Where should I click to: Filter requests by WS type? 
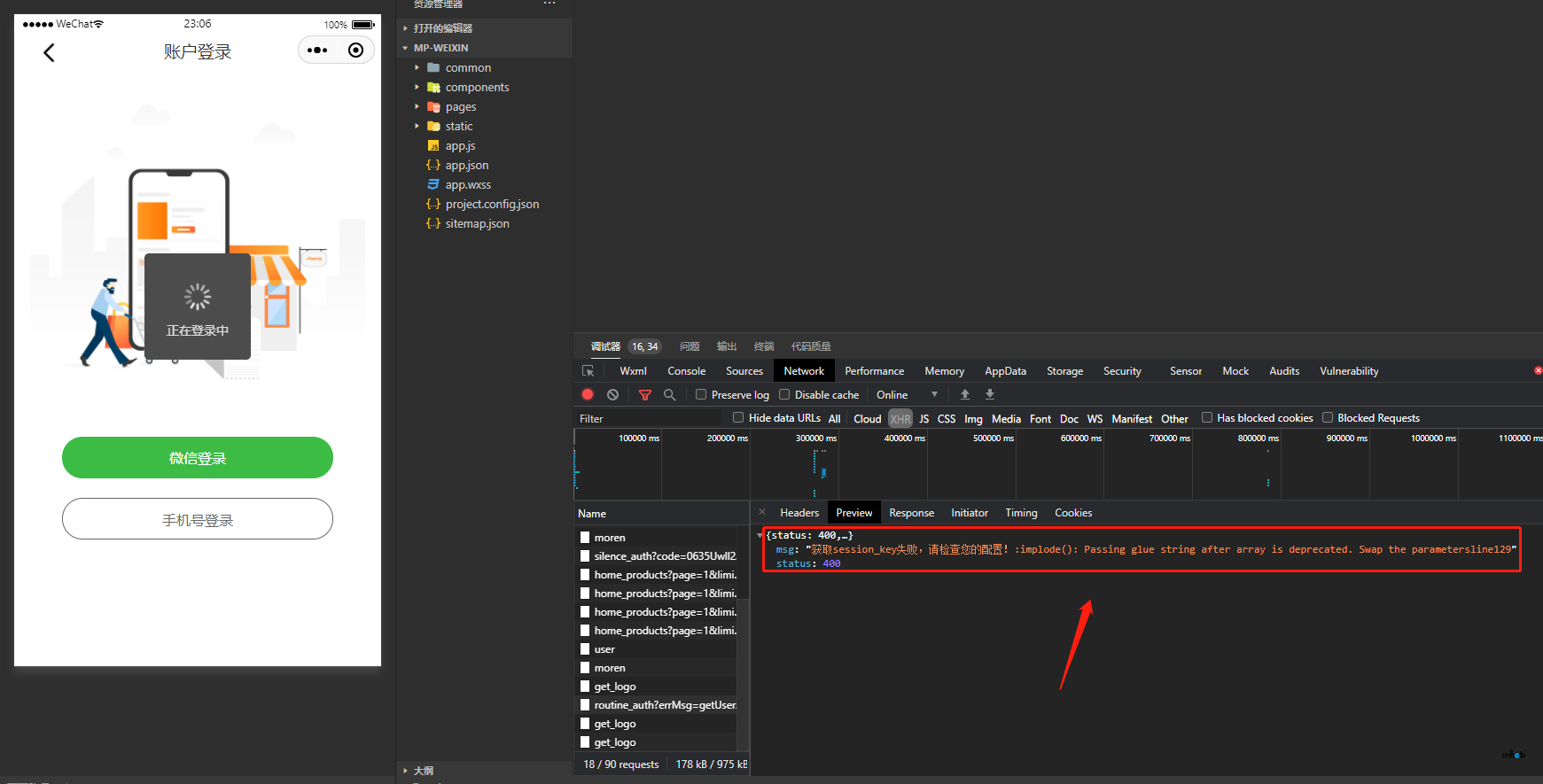[x=1095, y=419]
